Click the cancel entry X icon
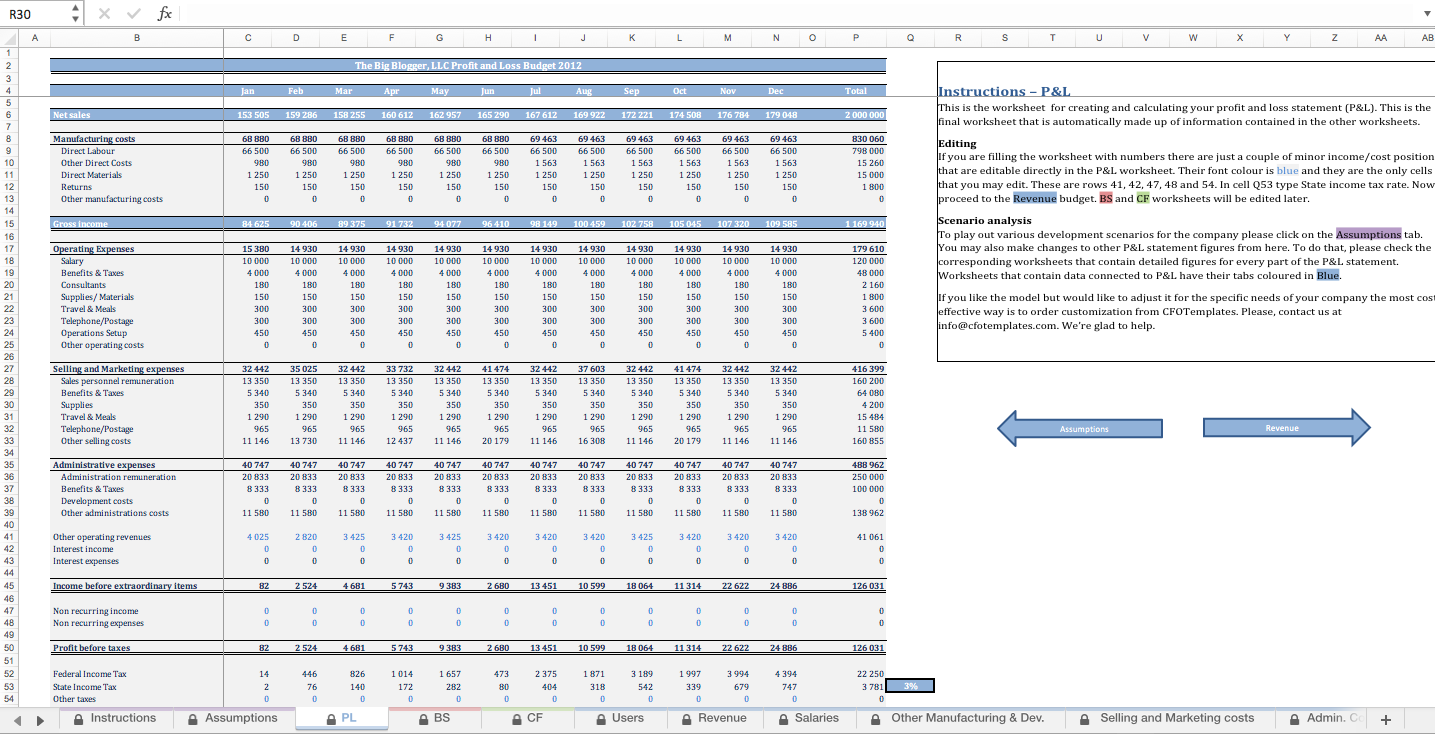This screenshot has width=1435, height=734. (104, 14)
